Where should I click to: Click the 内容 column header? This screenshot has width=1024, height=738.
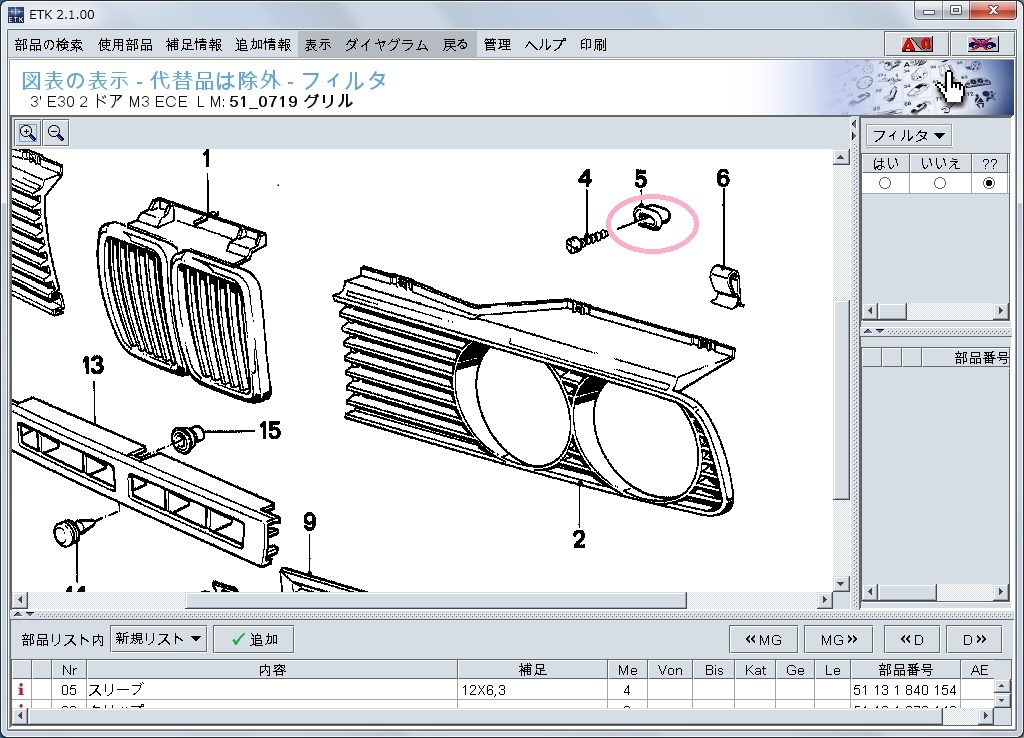(x=272, y=670)
